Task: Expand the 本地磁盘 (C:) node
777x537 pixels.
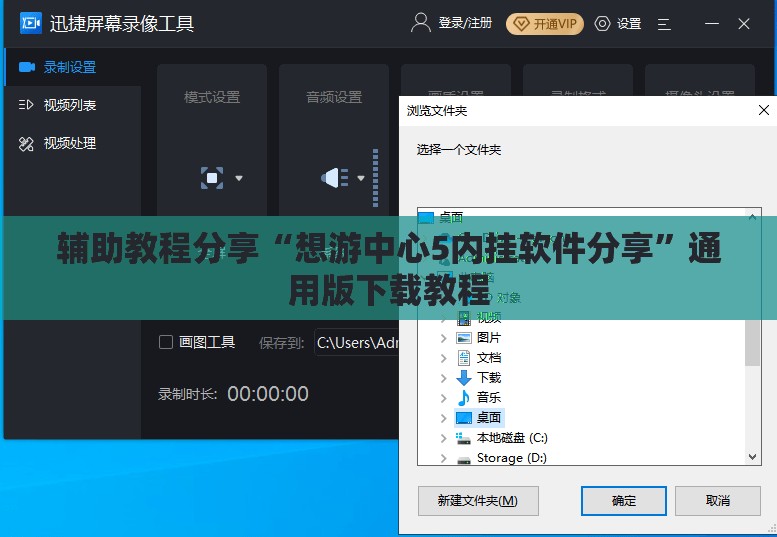Action: pos(444,438)
